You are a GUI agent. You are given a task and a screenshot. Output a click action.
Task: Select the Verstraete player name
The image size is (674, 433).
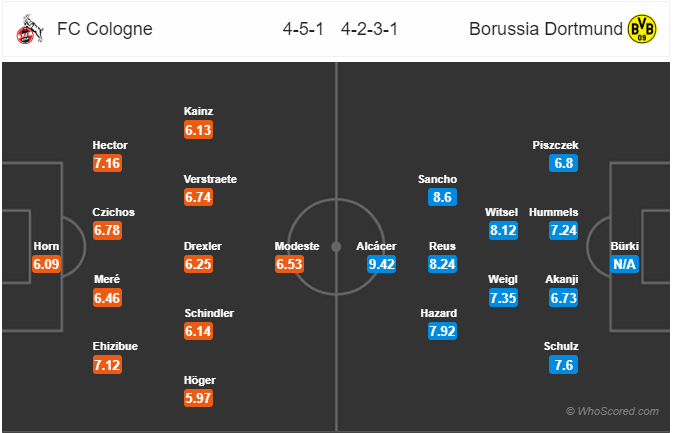[x=210, y=179]
